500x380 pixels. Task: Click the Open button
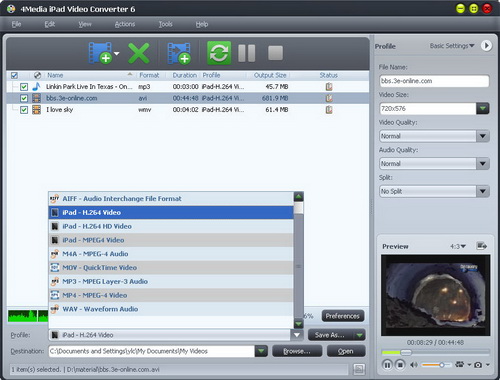346,351
